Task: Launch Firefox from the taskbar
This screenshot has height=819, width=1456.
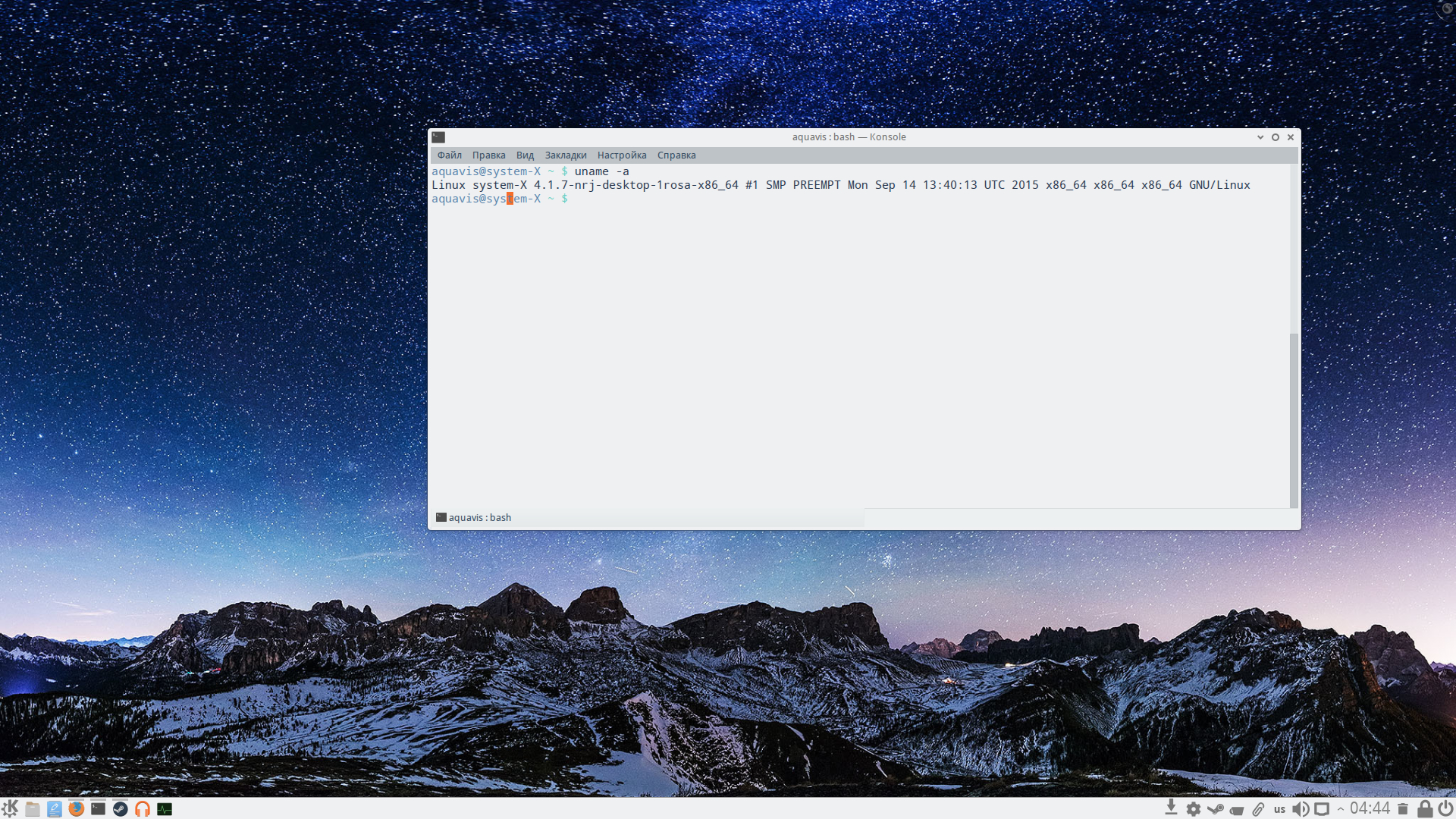Action: [76, 808]
